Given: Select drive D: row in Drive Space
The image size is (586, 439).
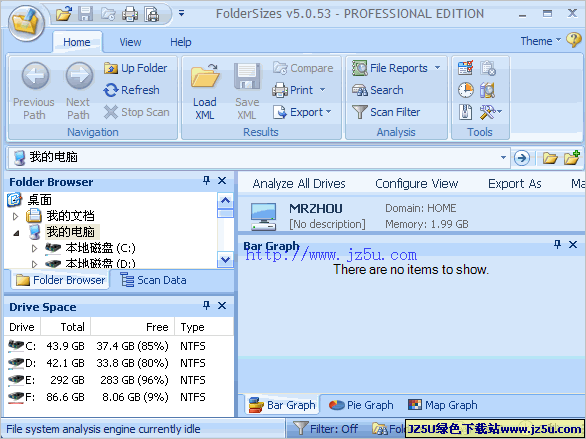Looking at the screenshot, I should [x=107, y=363].
